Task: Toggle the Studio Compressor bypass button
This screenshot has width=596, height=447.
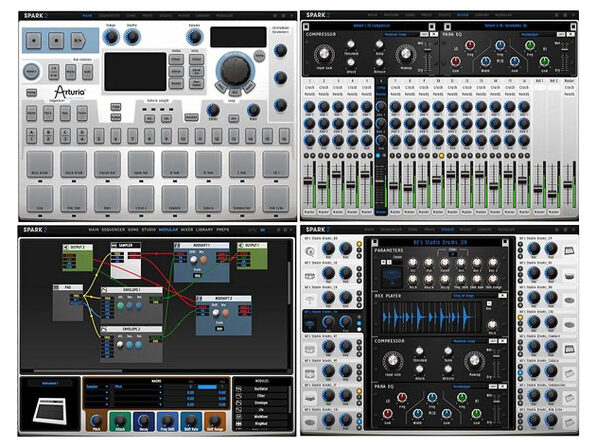Action: (493, 341)
